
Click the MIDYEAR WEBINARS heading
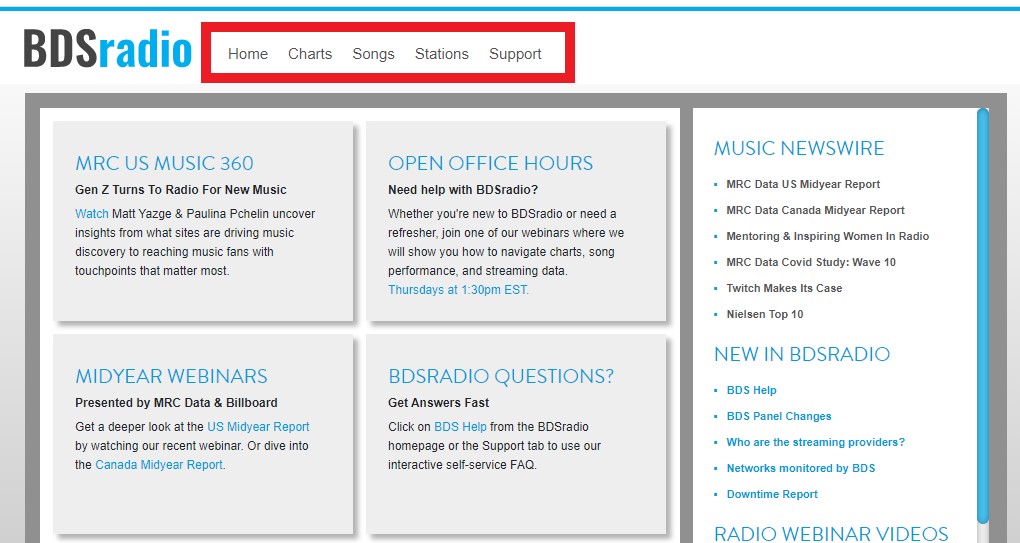172,376
